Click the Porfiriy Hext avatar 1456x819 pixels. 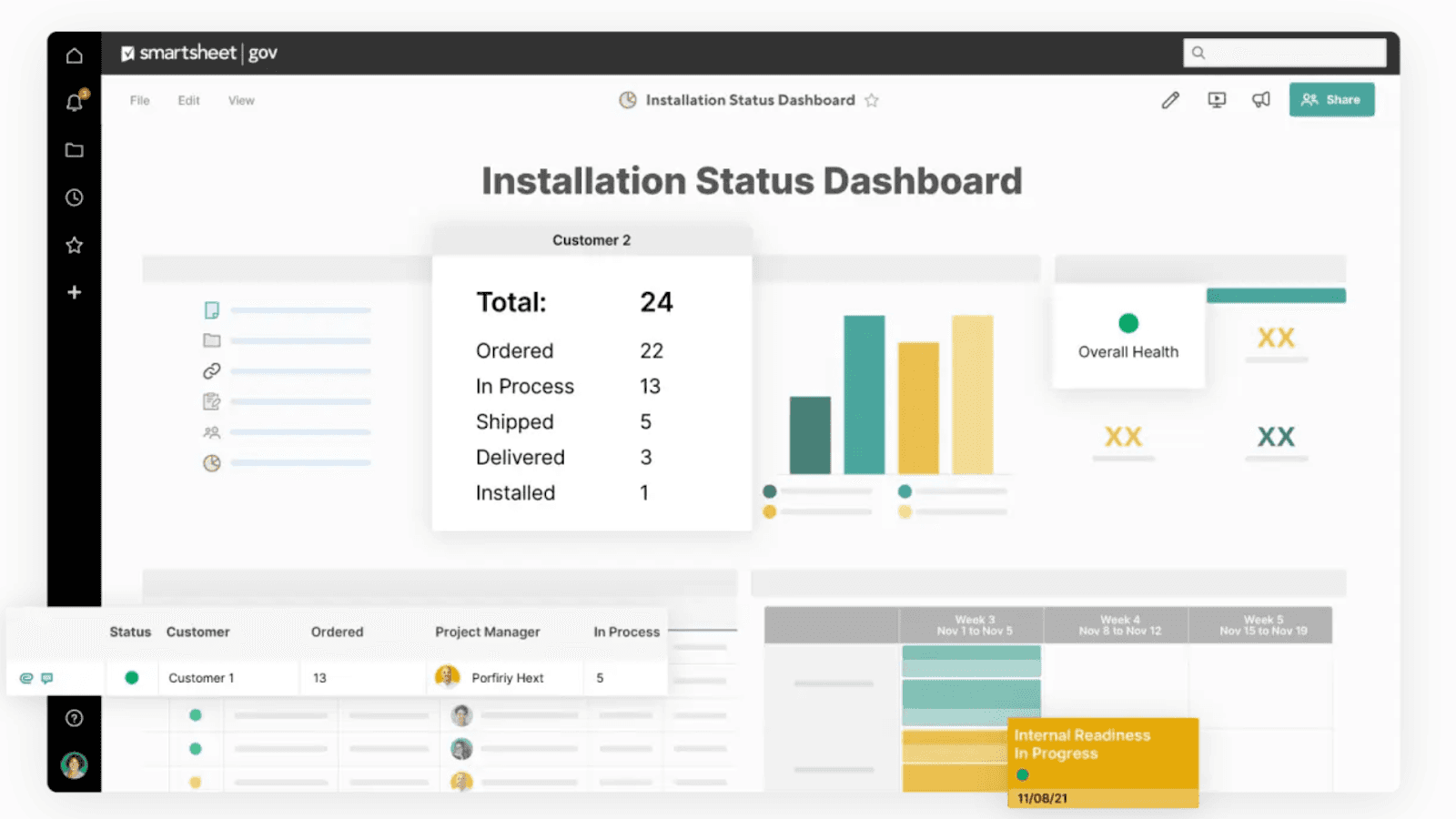448,676
